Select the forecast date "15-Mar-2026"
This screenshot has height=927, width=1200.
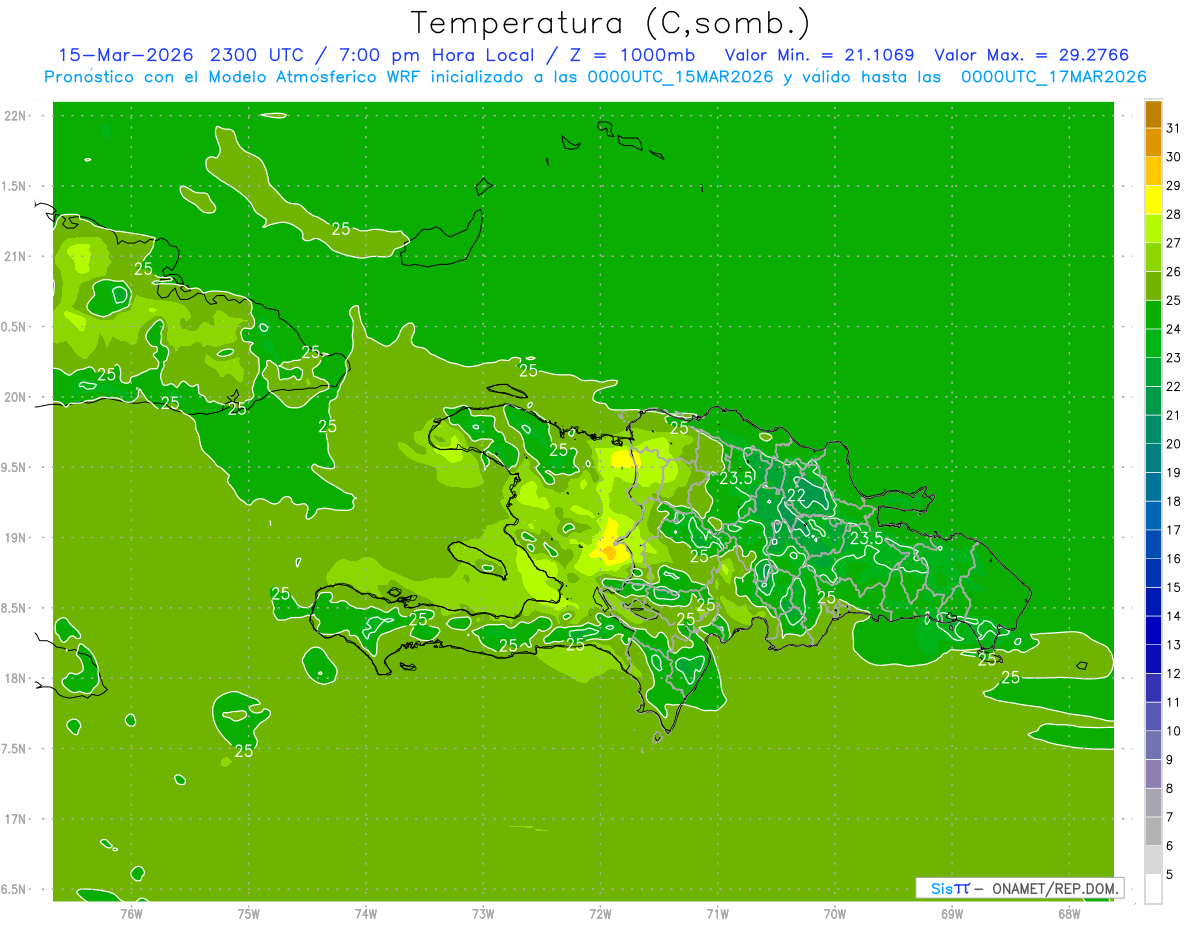point(127,55)
